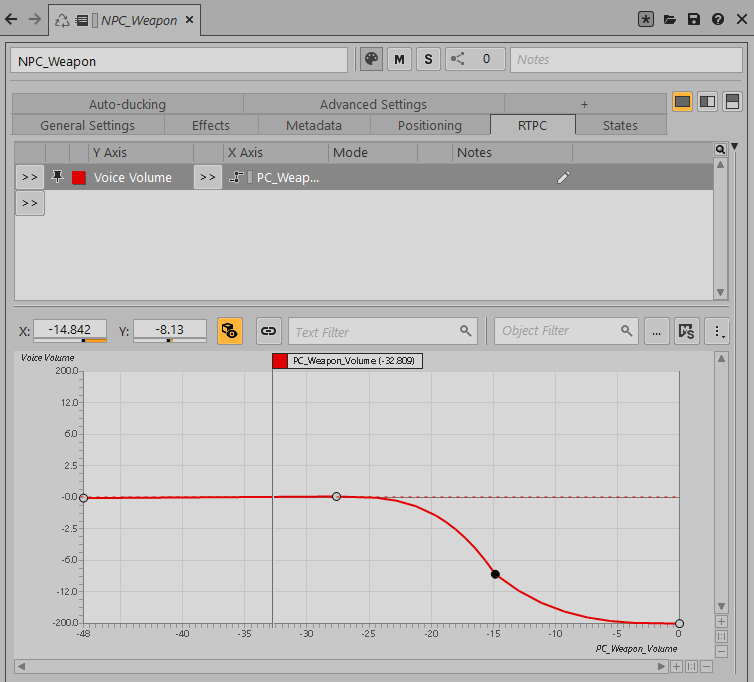Open Y Axis selector for Voice Volume
The width and height of the screenshot is (754, 682).
tap(30, 177)
